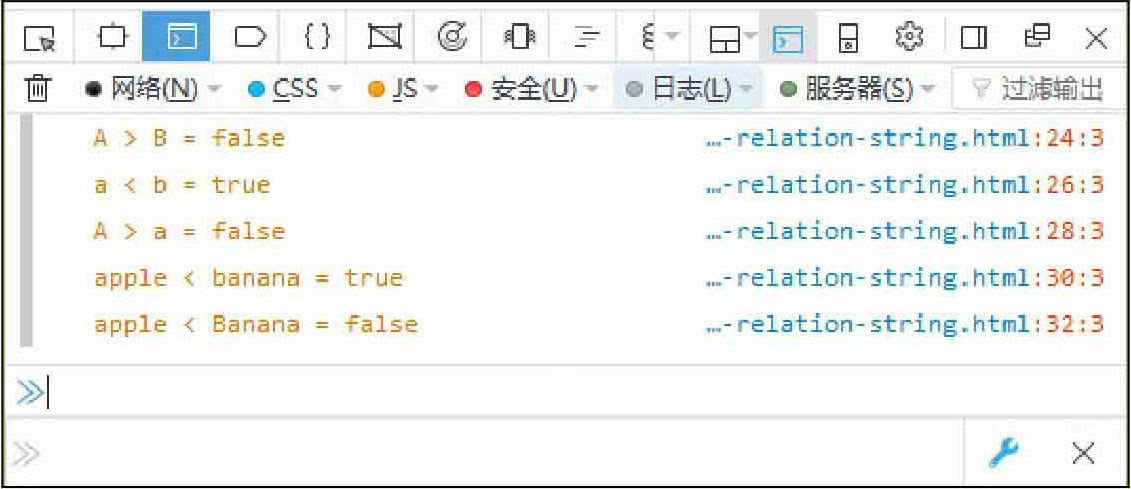The image size is (1131, 489).
Task: Open source link relation-string.html:32:3
Action: [905, 325]
